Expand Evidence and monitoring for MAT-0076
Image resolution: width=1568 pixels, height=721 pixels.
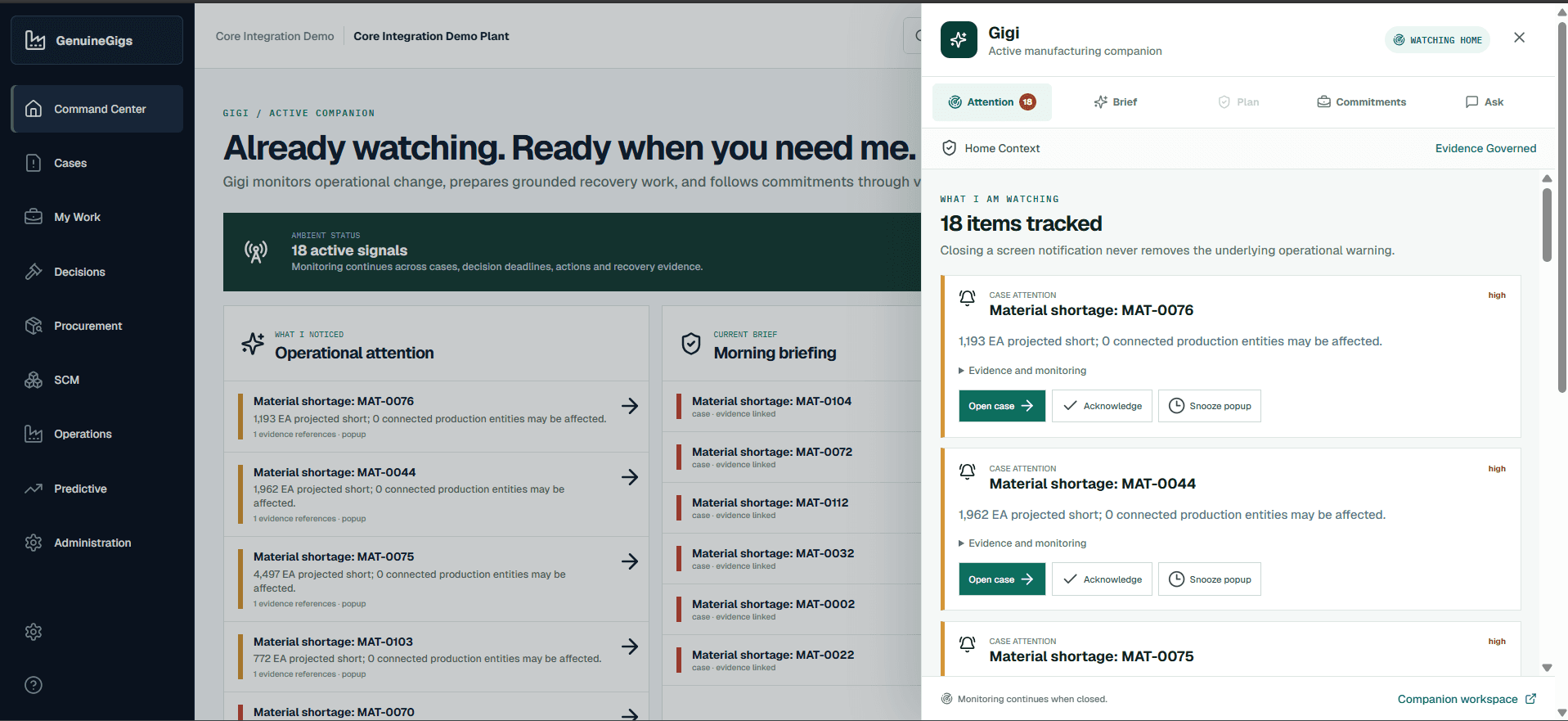[1022, 371]
